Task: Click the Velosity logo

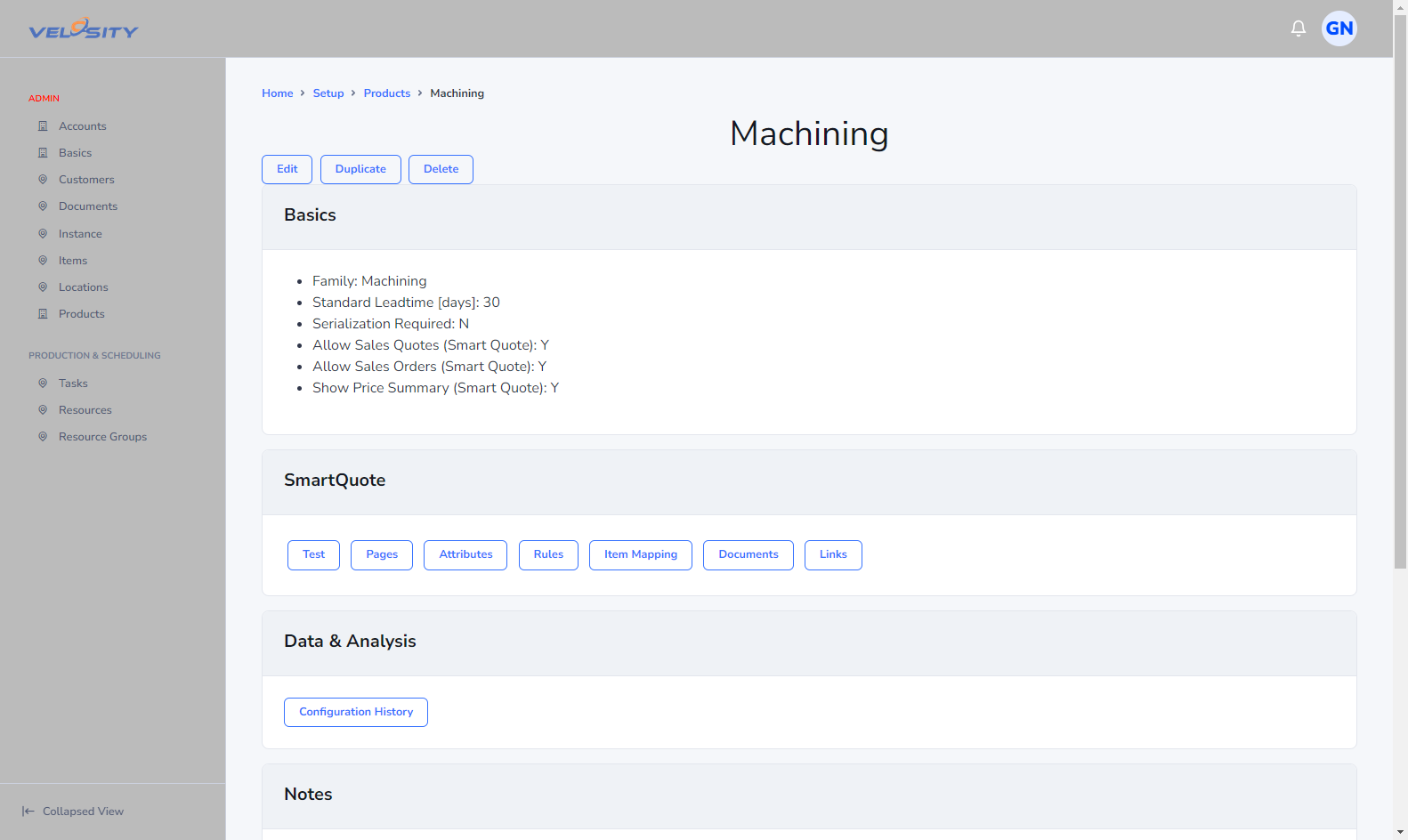Action: 84,29
